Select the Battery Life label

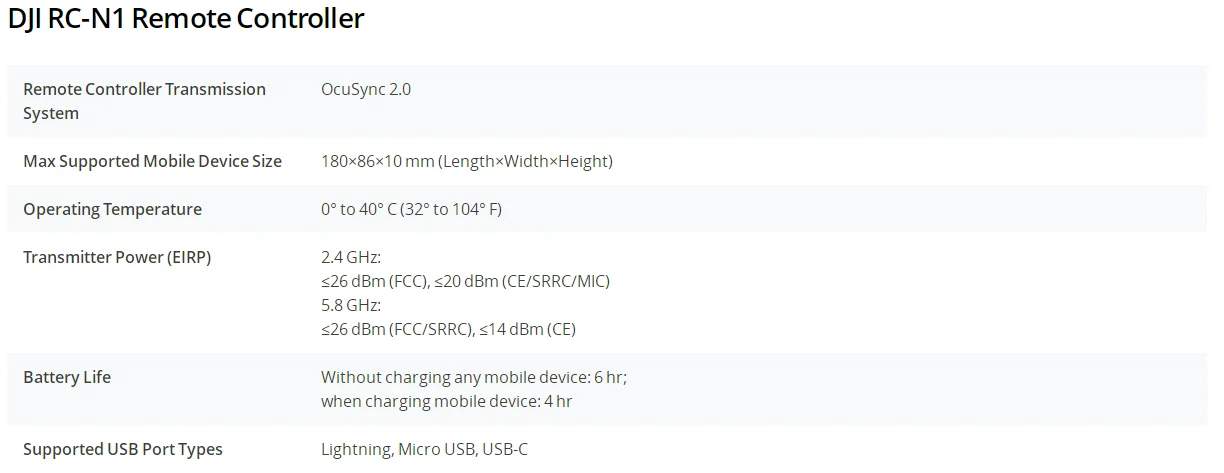tap(67, 377)
